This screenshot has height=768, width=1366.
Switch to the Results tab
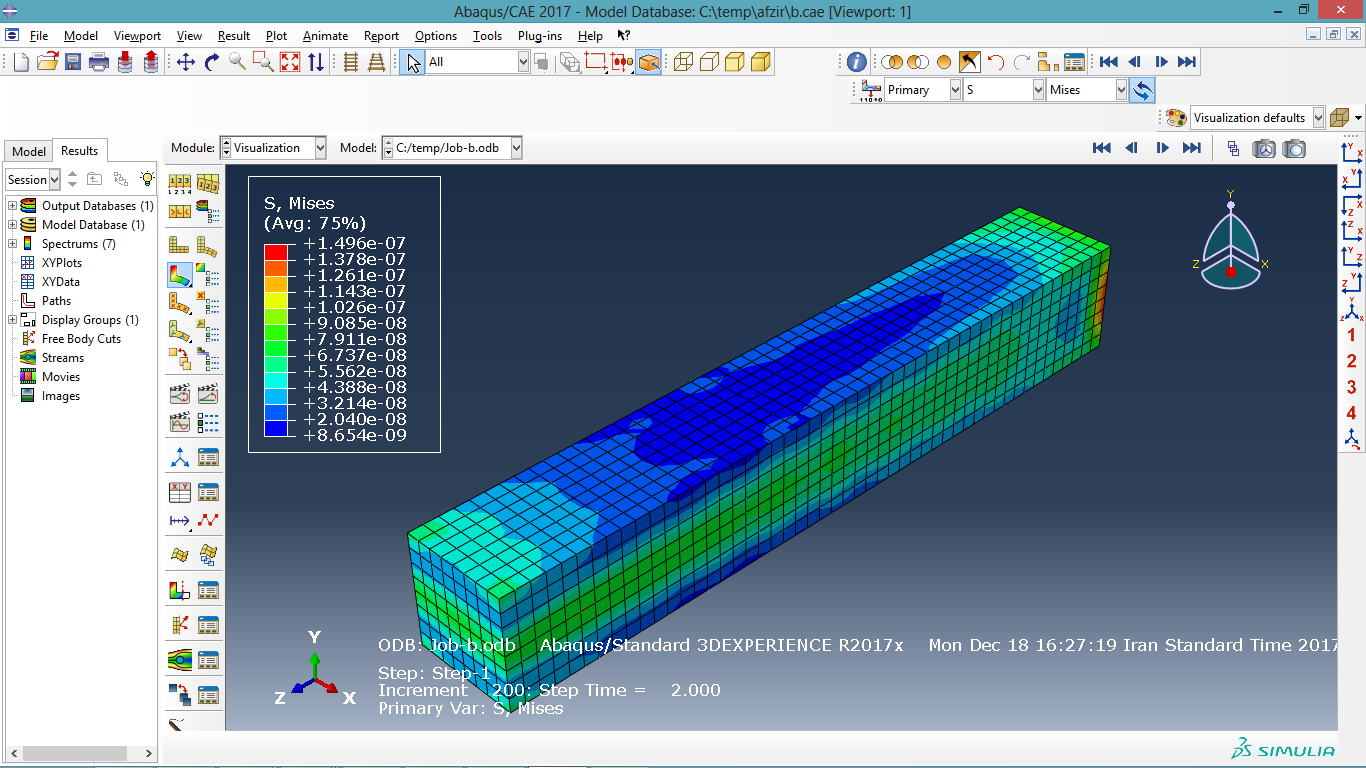click(80, 151)
